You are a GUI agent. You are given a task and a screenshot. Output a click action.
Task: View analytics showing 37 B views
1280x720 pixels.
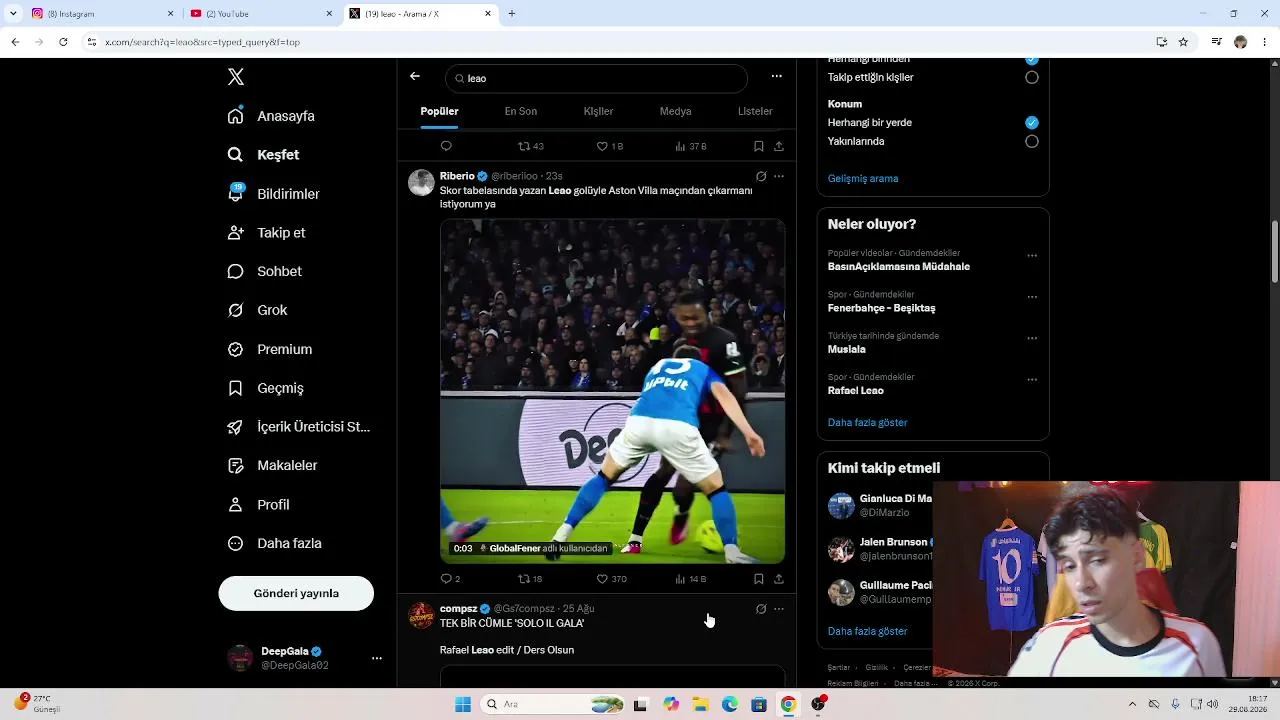pos(691,146)
